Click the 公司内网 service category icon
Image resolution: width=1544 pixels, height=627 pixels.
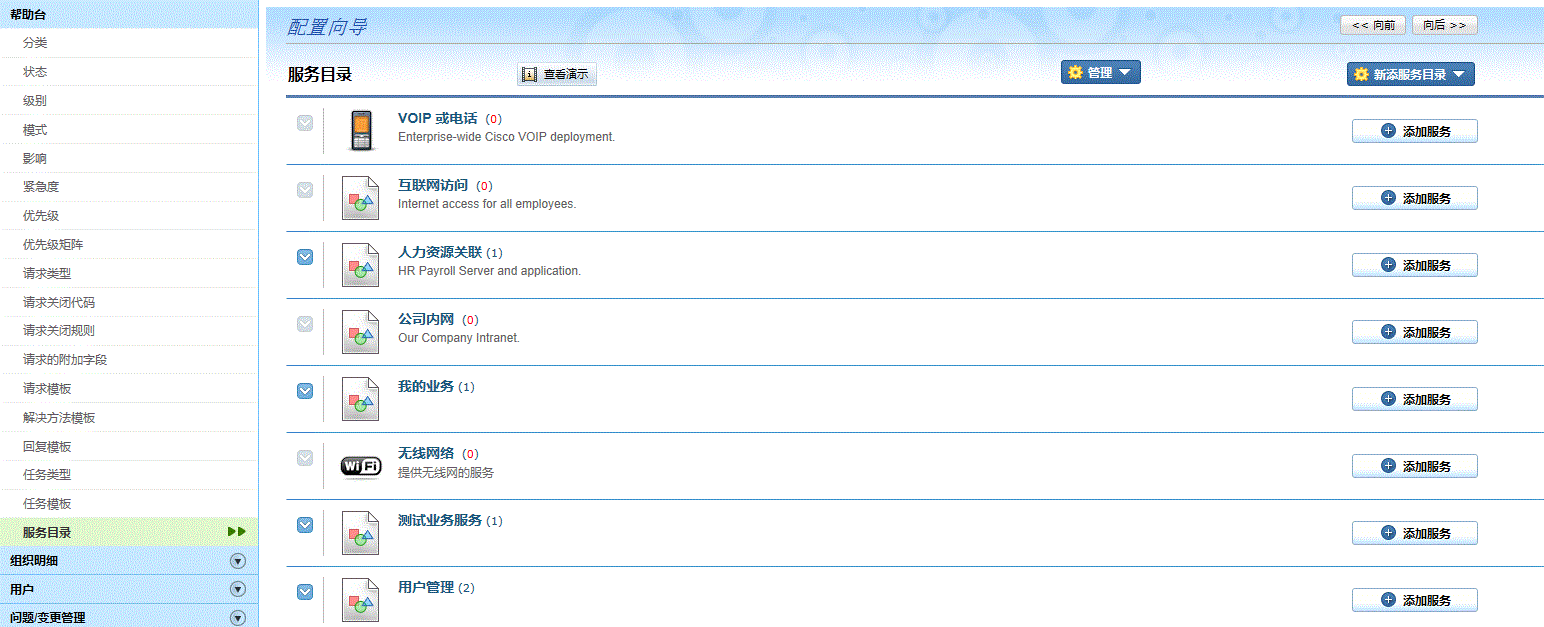click(x=360, y=332)
